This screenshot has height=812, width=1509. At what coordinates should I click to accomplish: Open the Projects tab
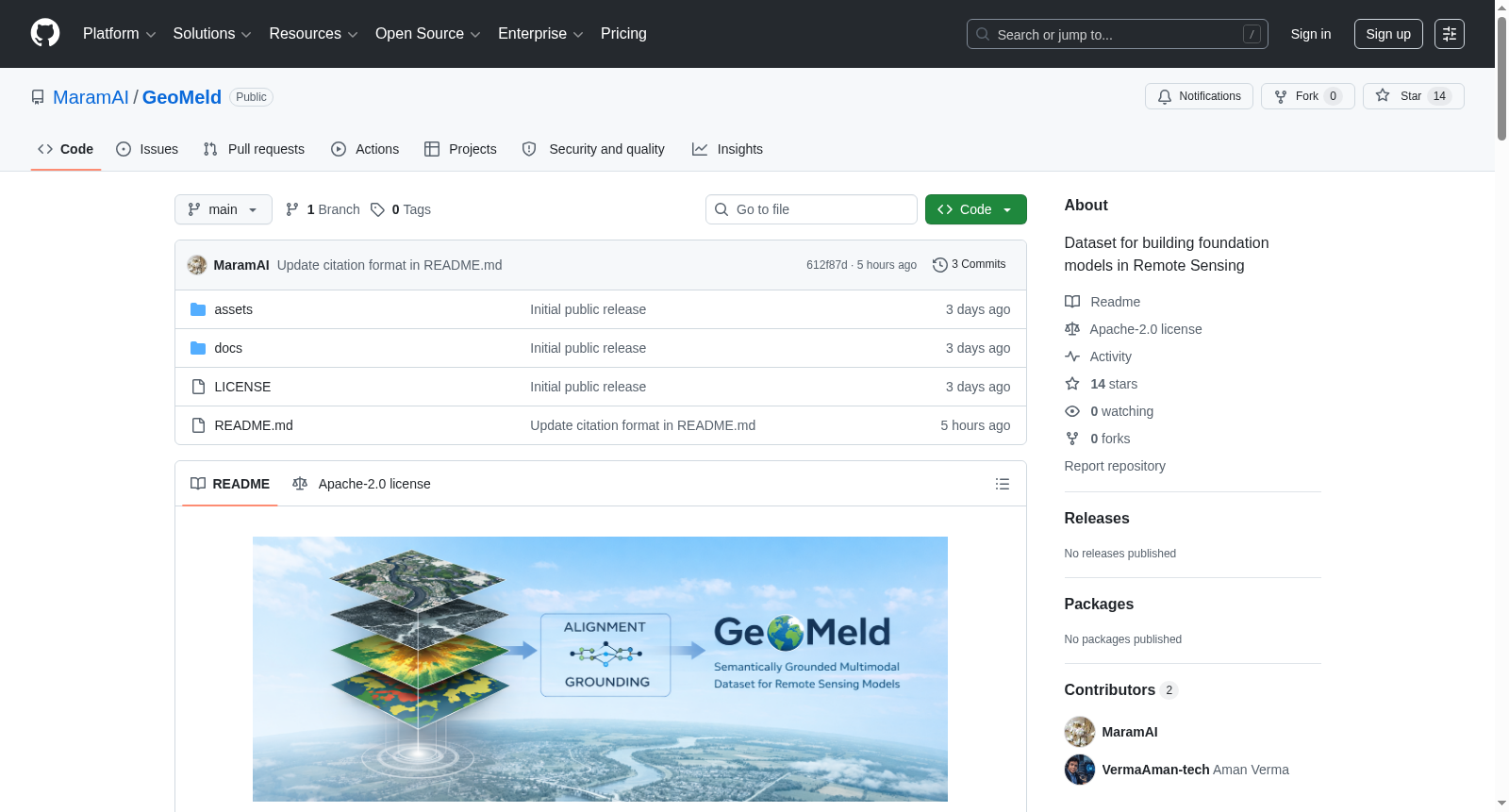pos(460,149)
